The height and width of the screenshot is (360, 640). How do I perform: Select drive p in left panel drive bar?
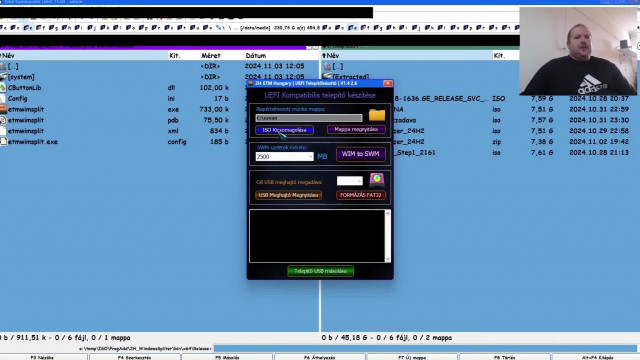point(143,28)
